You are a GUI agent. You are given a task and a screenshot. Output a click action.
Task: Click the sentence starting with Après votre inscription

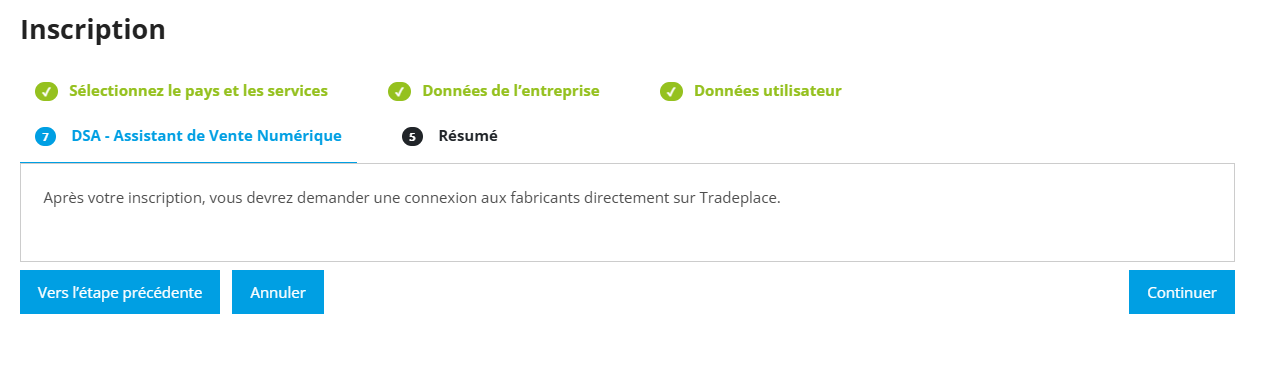point(412,198)
